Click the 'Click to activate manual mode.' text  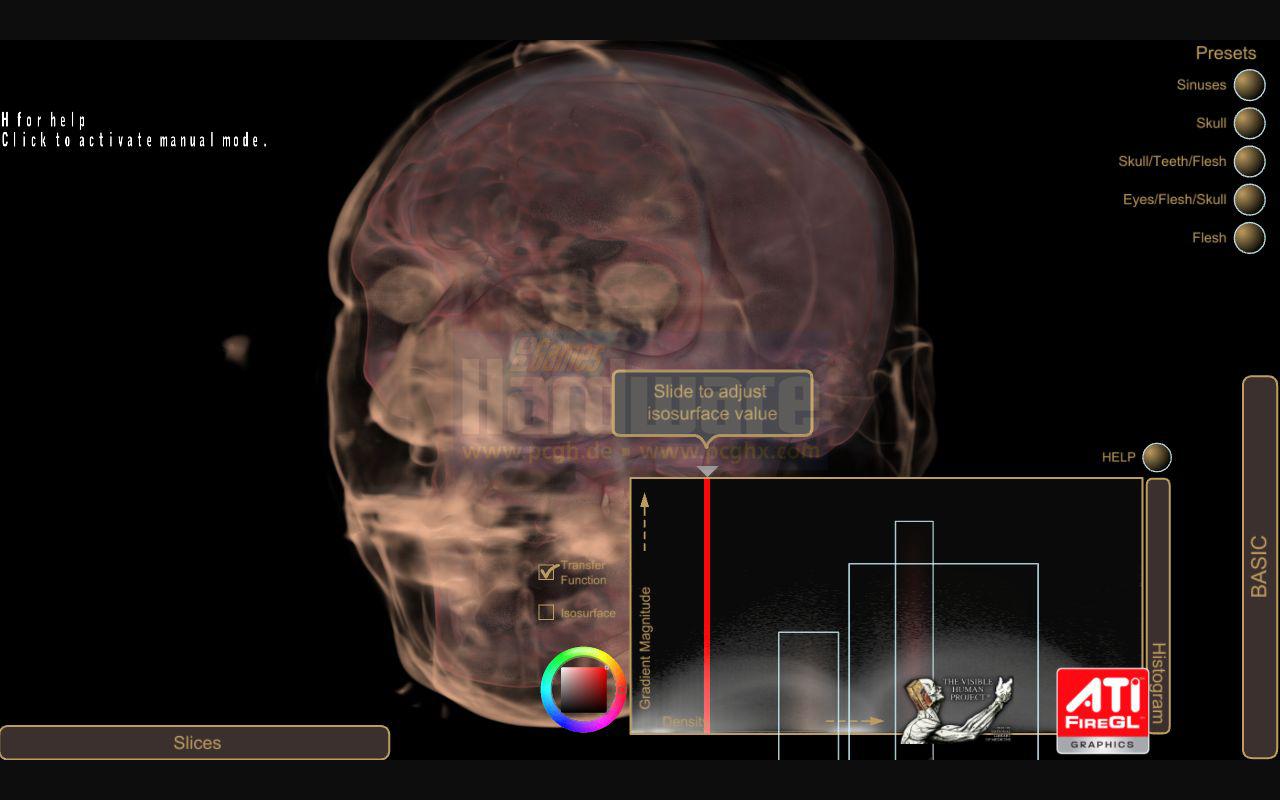135,140
